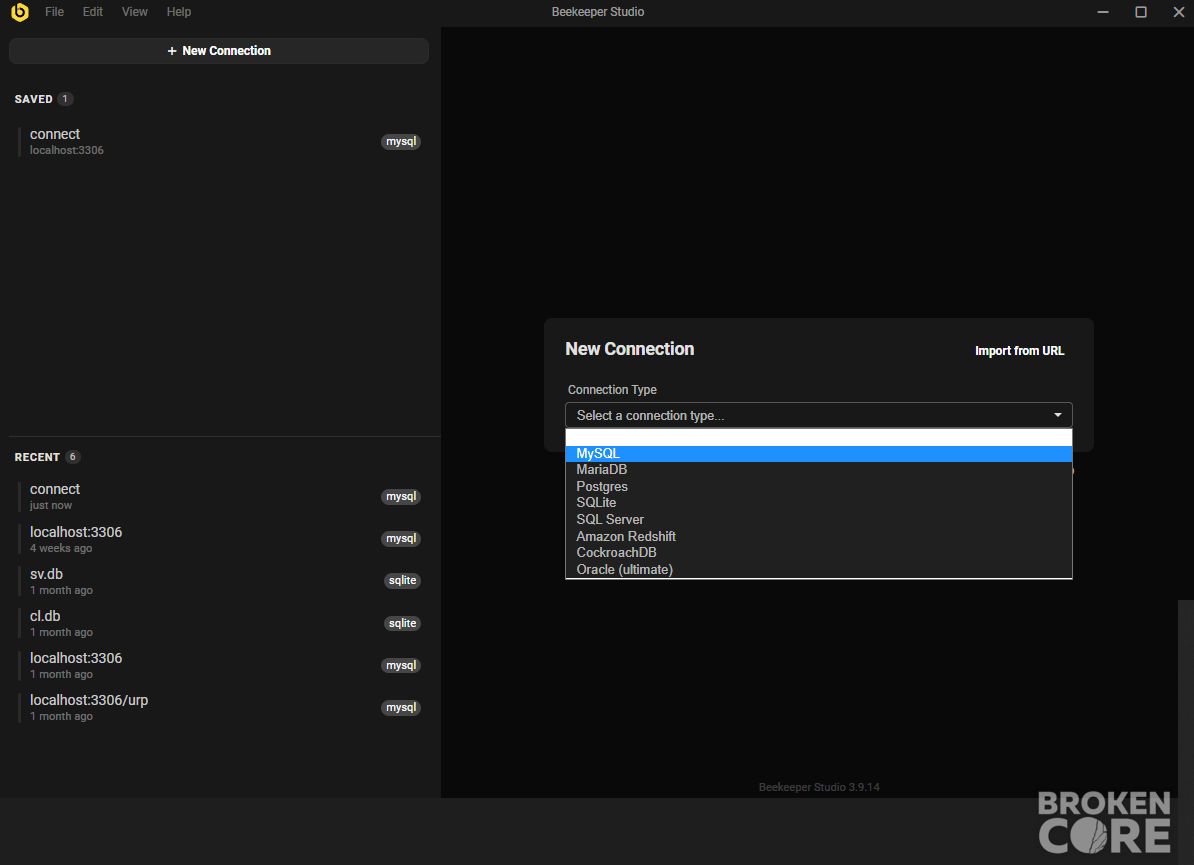Select CockroachDB connection type
This screenshot has height=865, width=1194.
(x=819, y=553)
